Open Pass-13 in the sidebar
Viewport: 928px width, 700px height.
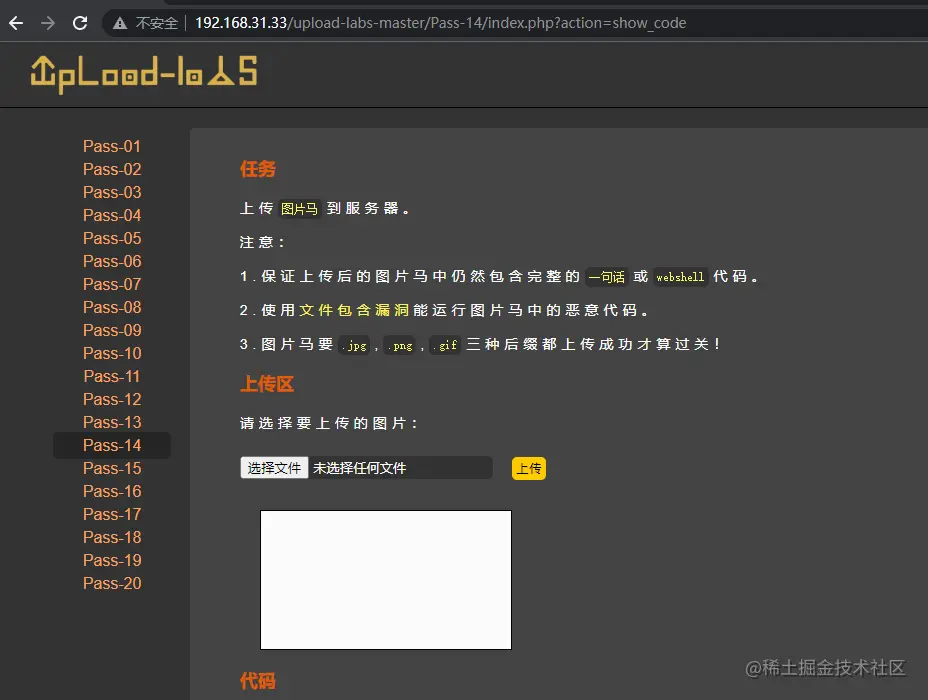point(112,422)
